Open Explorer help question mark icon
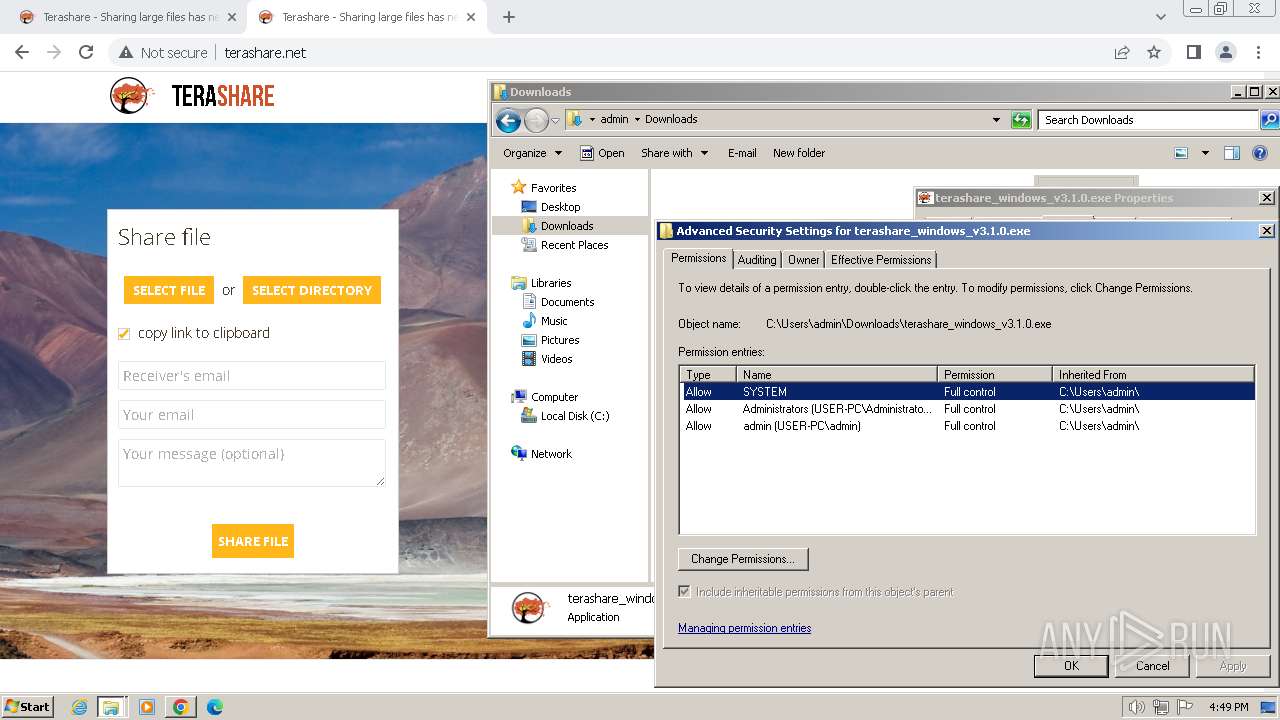1280x720 pixels. click(x=1260, y=153)
